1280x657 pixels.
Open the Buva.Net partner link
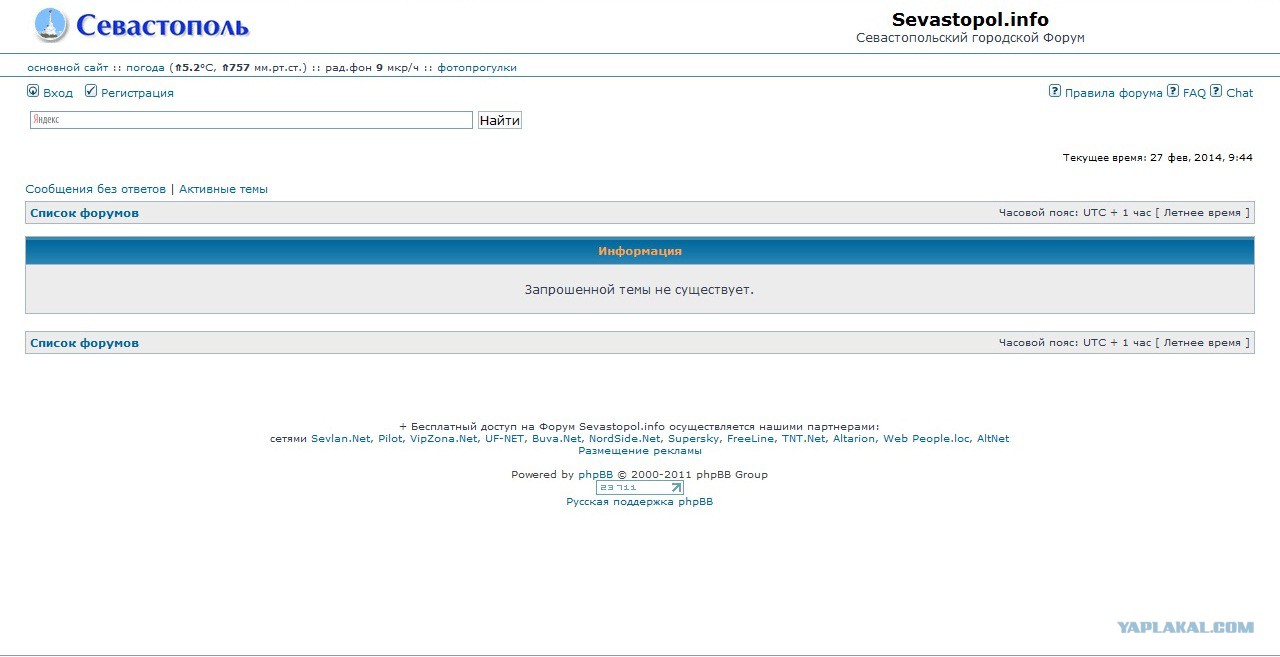(x=557, y=439)
